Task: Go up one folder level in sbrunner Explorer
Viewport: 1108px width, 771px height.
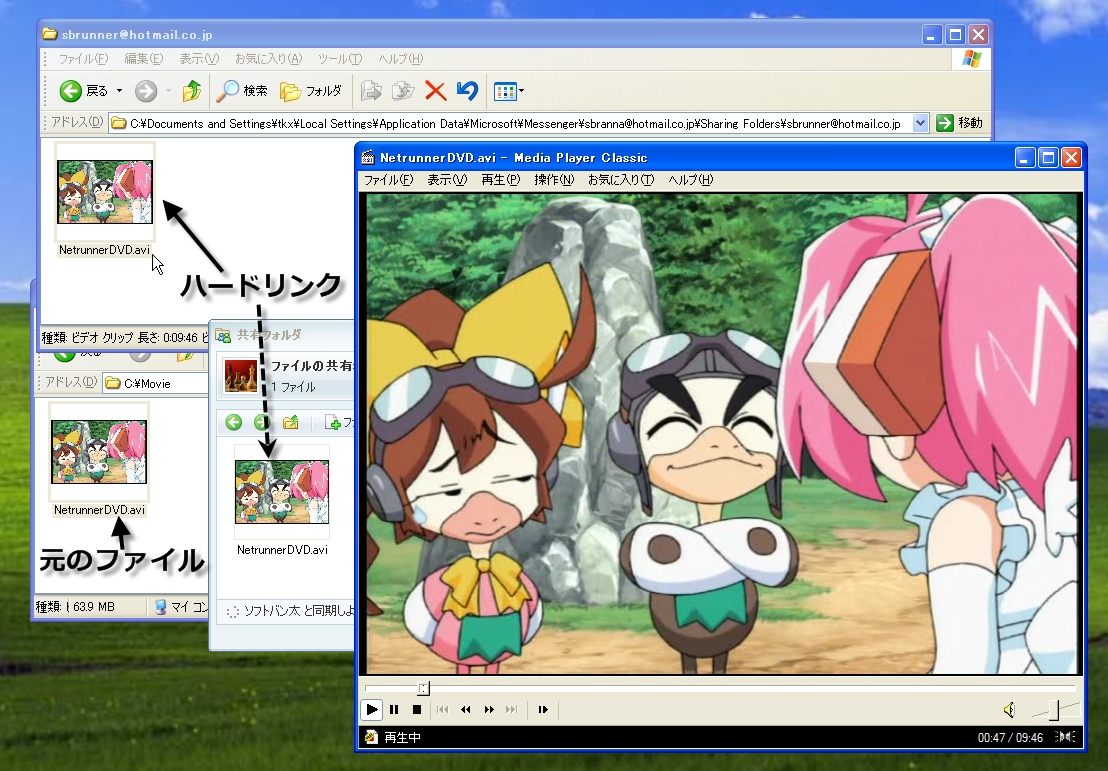Action: coord(191,90)
